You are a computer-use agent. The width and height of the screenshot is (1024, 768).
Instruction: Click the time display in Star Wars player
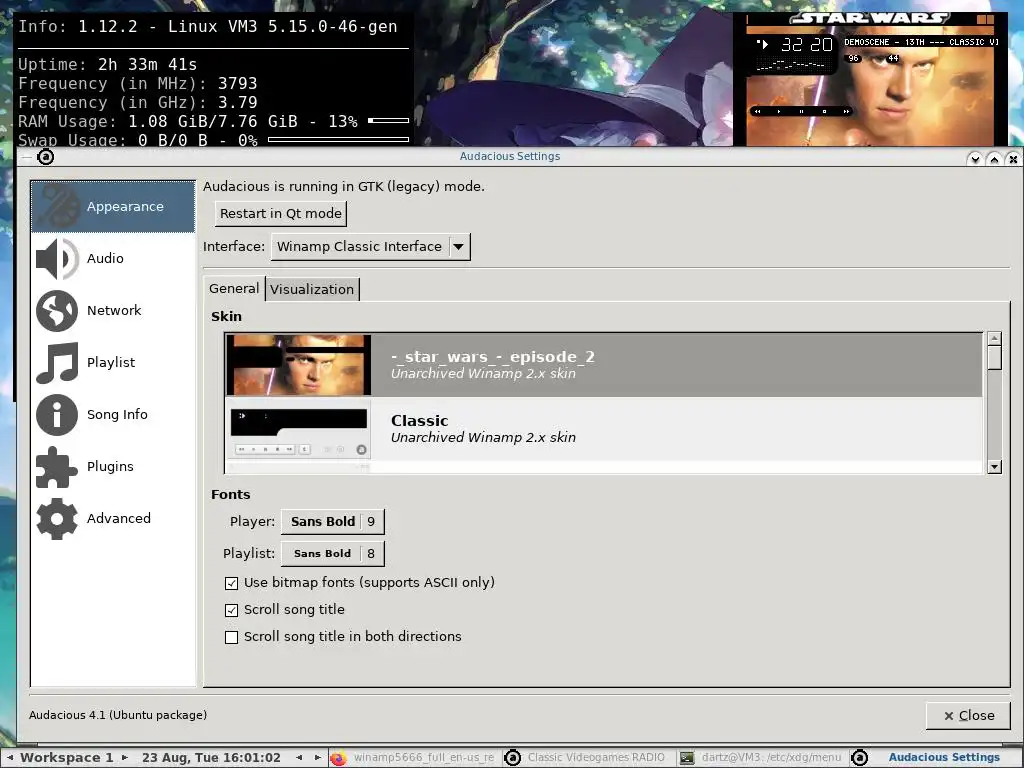[807, 44]
